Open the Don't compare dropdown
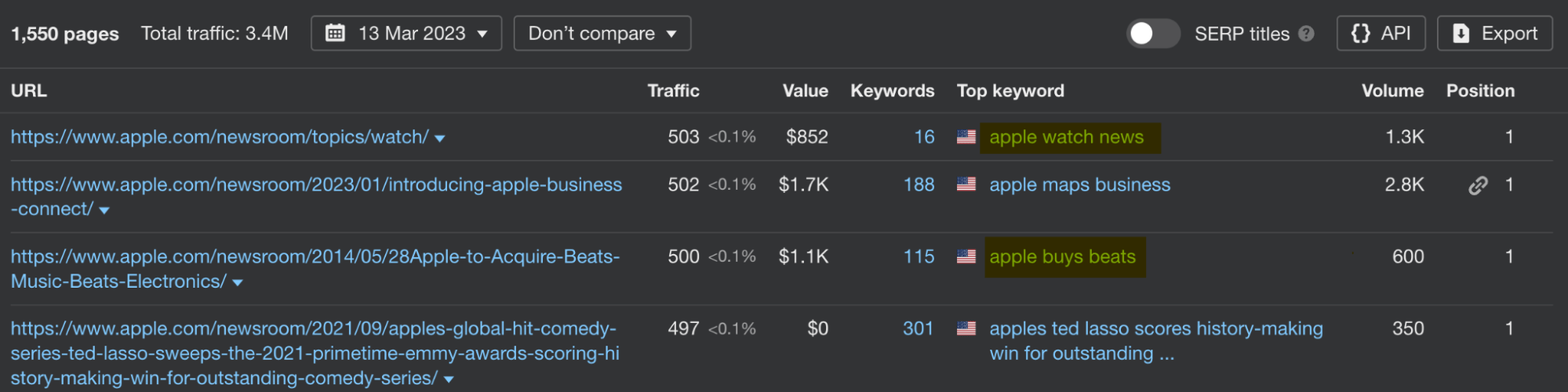The image size is (1568, 392). (x=602, y=34)
